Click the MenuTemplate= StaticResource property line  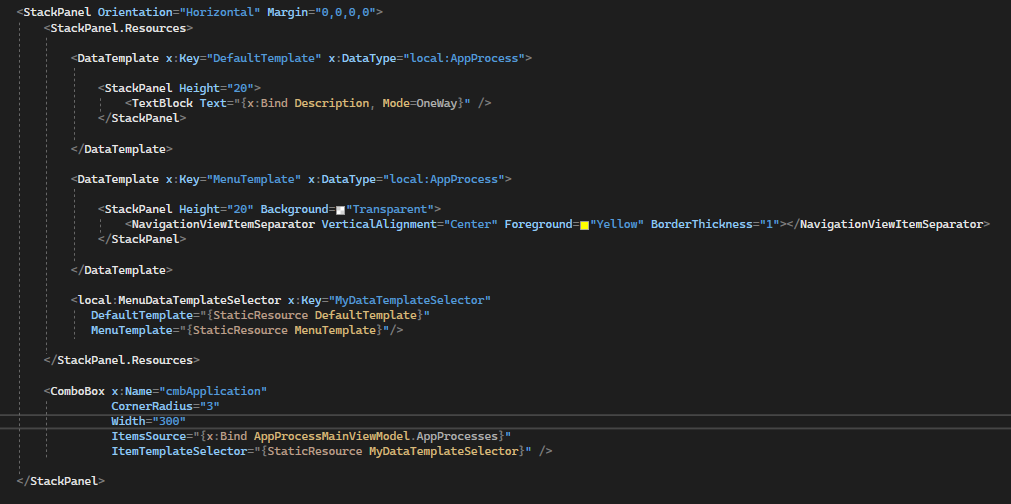[247, 330]
